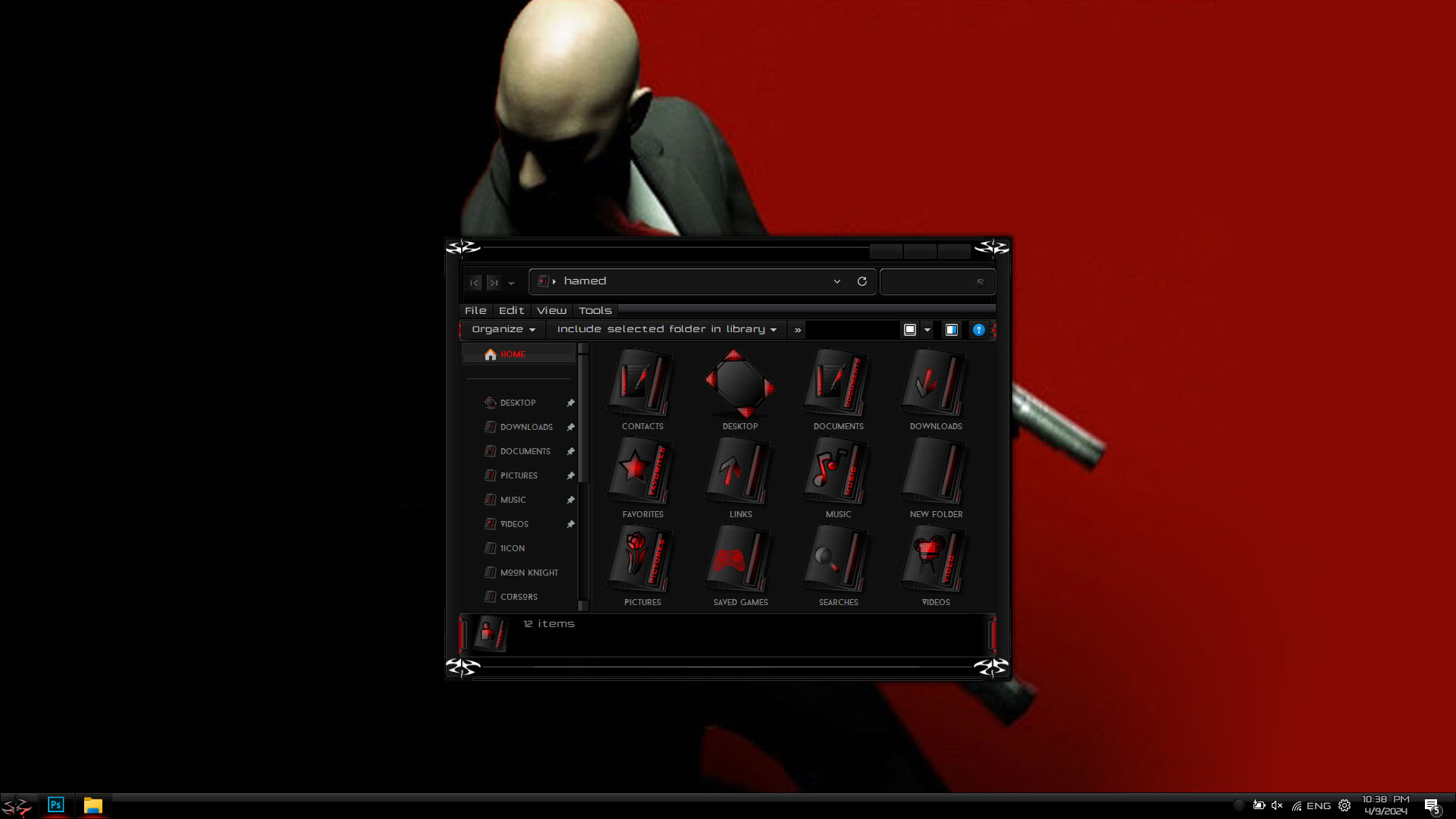Click the navigation pane scrollbar
1456x819 pixels.
pos(583,477)
